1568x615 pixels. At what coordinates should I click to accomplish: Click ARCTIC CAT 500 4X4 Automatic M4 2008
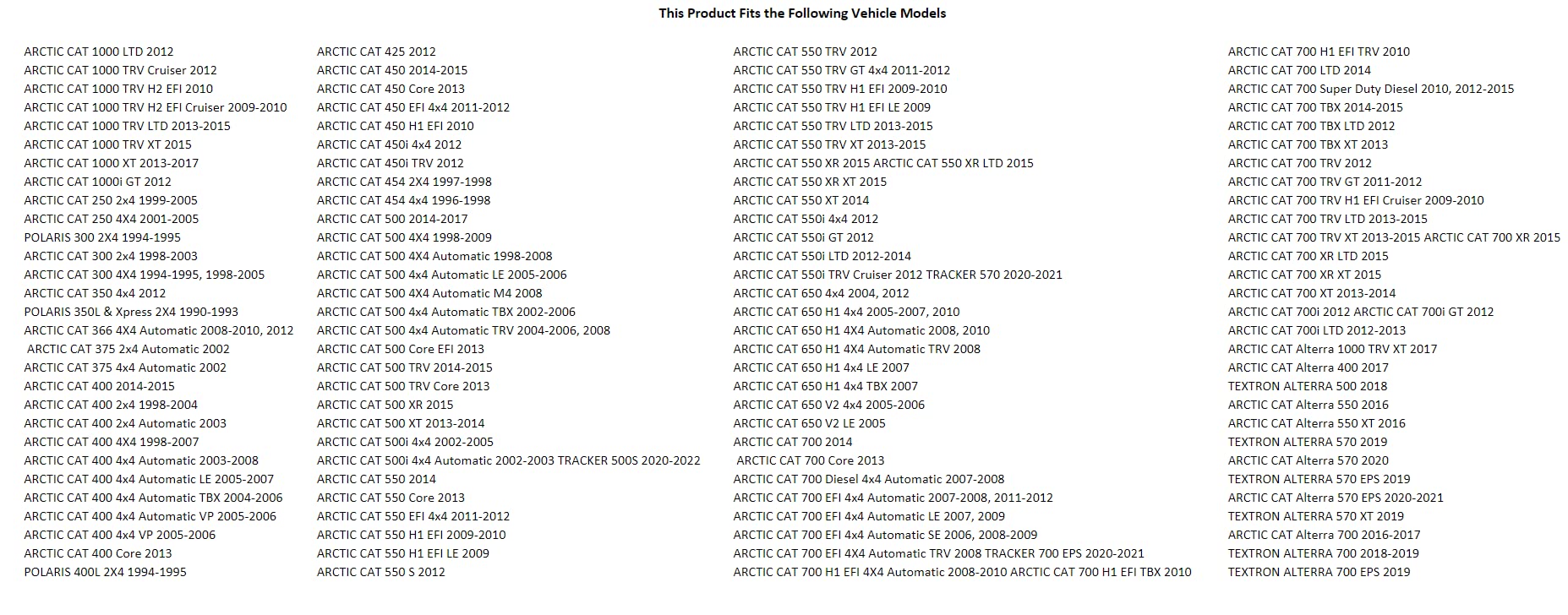[x=429, y=293]
